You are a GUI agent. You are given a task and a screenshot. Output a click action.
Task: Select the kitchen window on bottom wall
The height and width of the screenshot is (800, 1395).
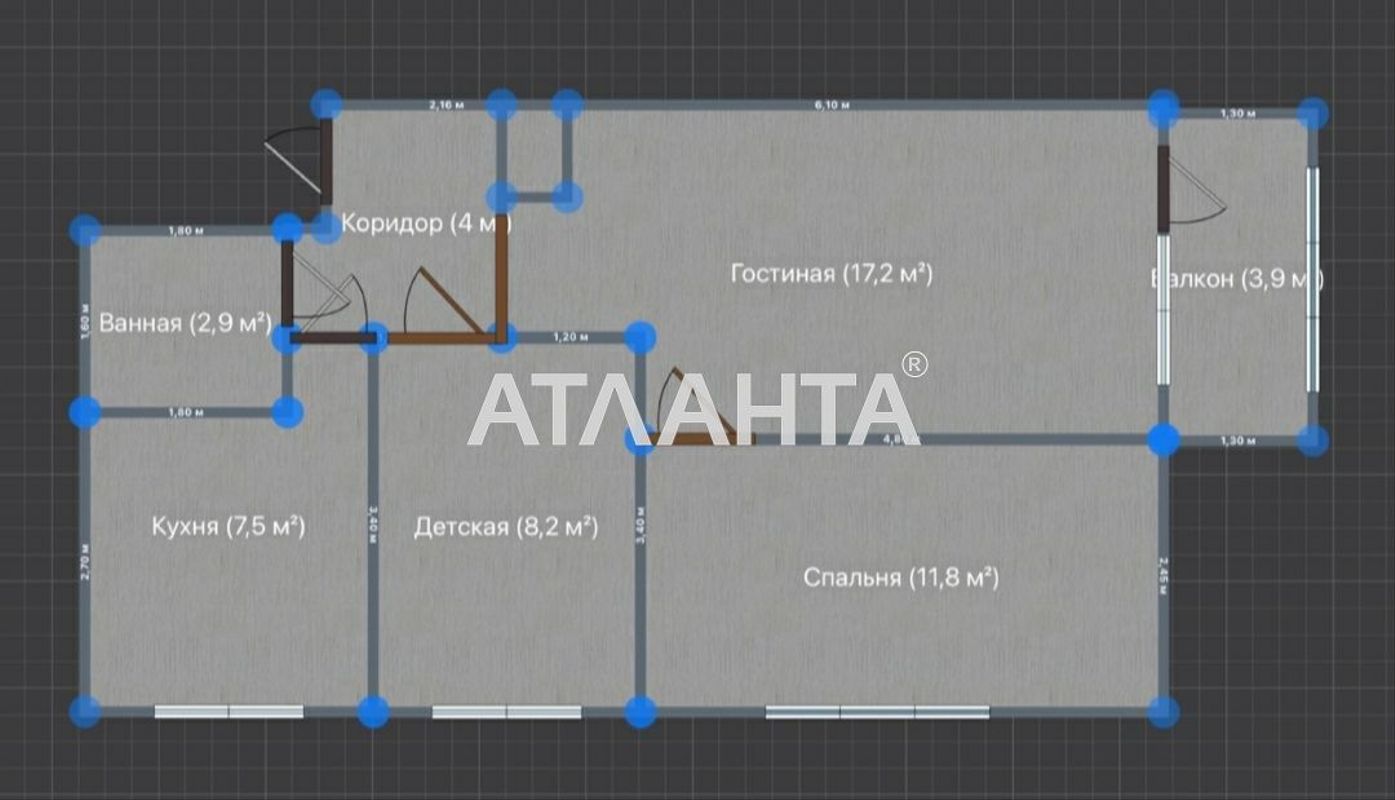click(x=229, y=712)
